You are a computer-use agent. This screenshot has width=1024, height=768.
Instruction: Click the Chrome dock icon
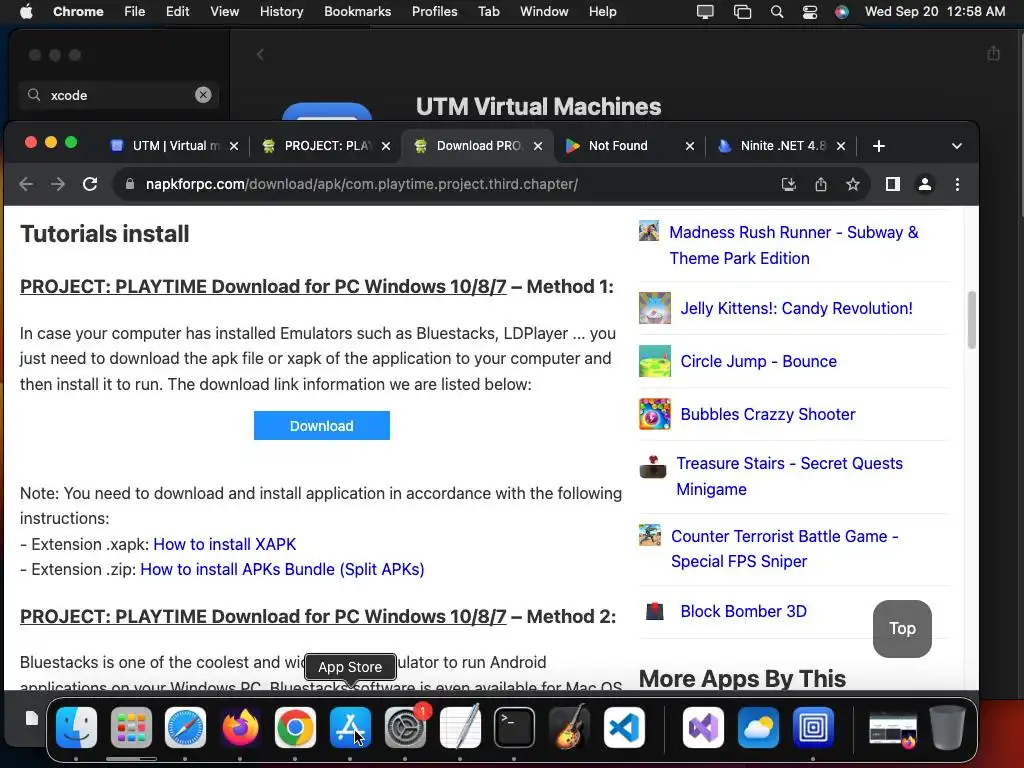pyautogui.click(x=295, y=727)
